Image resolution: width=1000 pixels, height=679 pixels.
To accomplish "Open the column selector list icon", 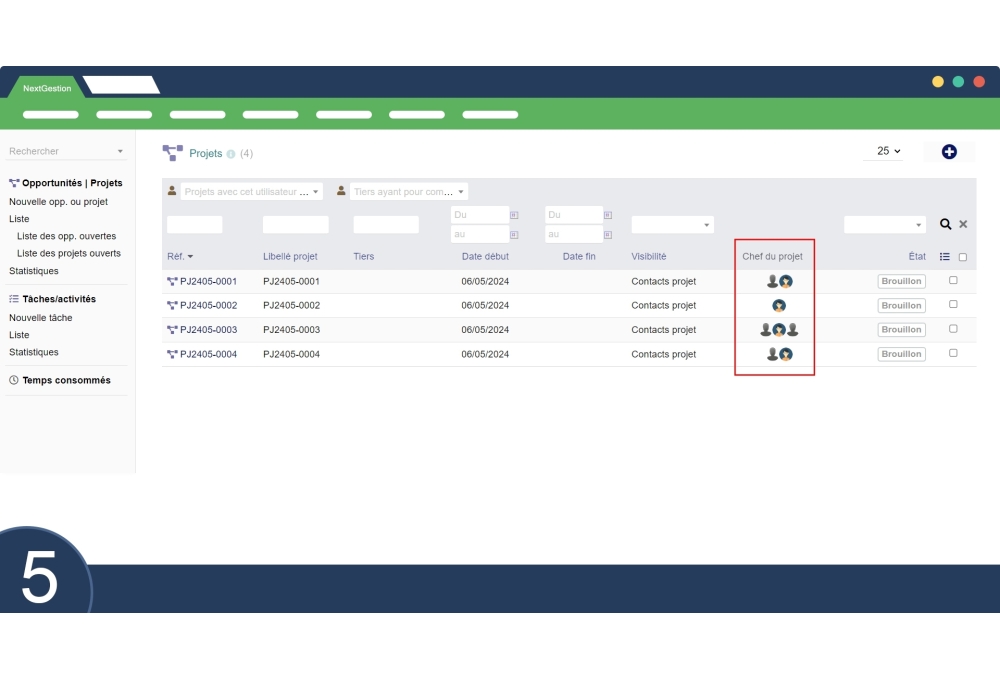I will [945, 257].
